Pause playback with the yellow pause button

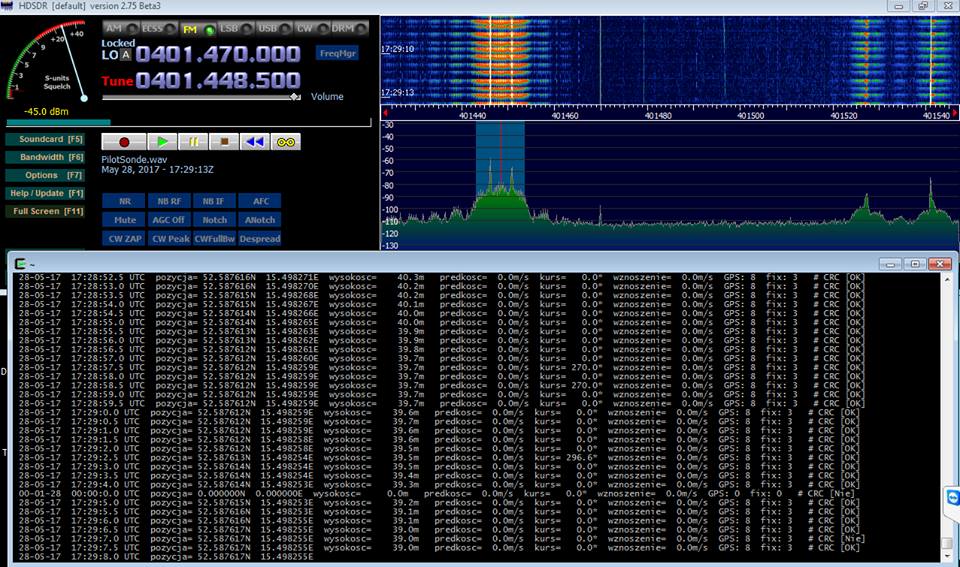pyautogui.click(x=193, y=142)
